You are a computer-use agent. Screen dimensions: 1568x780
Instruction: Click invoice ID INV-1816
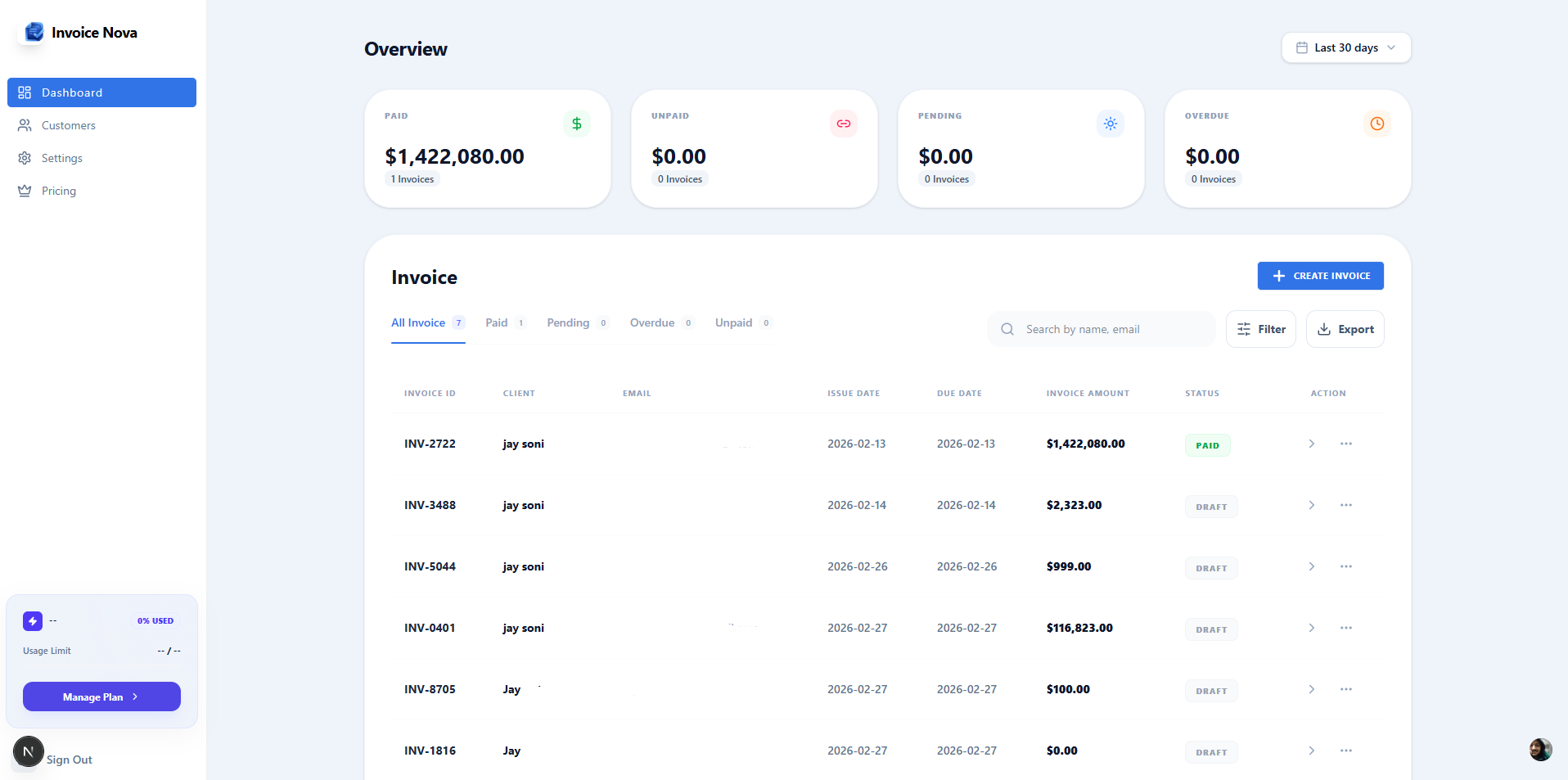[430, 751]
